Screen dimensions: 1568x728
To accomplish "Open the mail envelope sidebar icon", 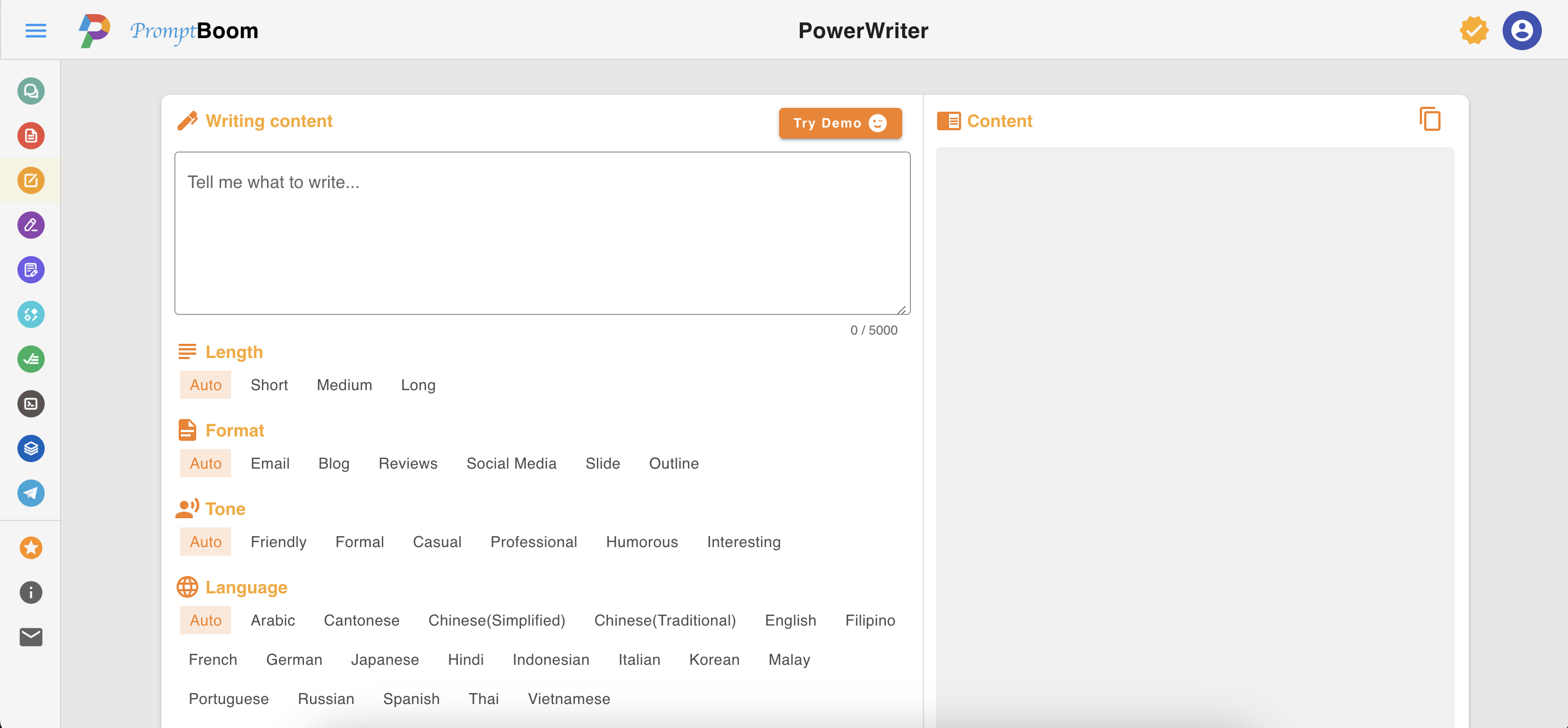I will tap(31, 636).
